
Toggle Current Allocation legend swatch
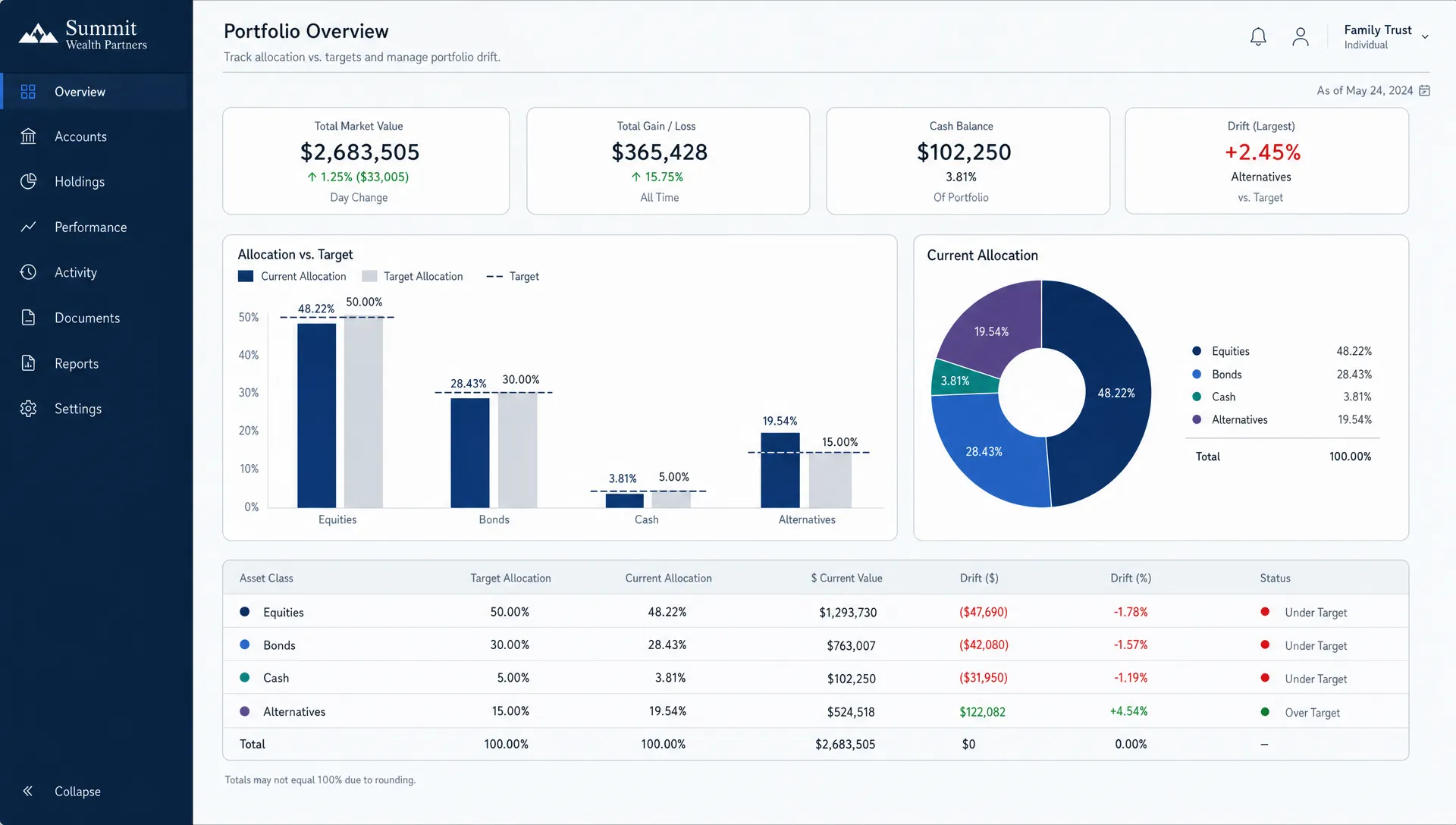pos(245,276)
